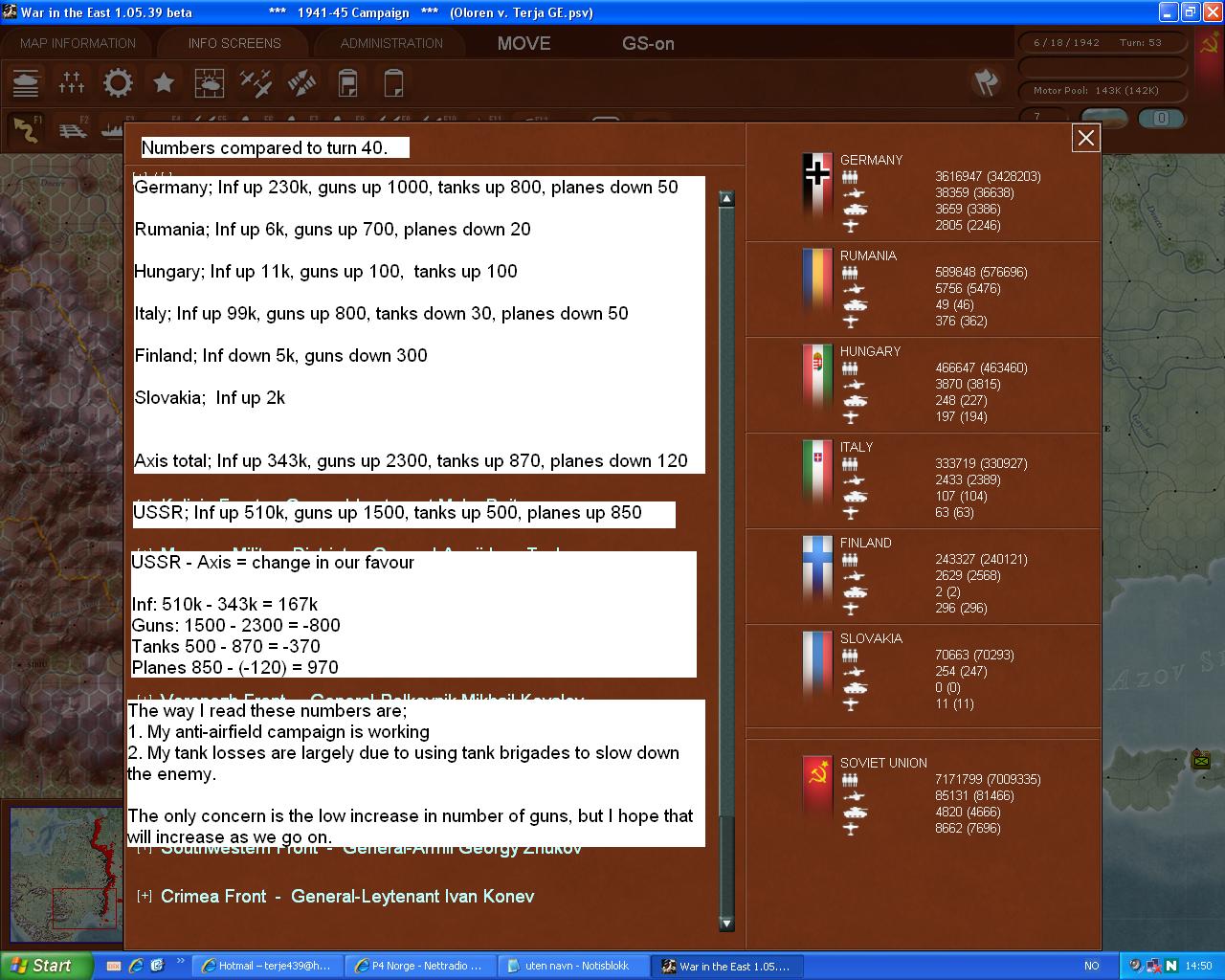This screenshot has width=1225, height=980.
Task: Click the War in the East taskbar button
Action: pos(728,966)
